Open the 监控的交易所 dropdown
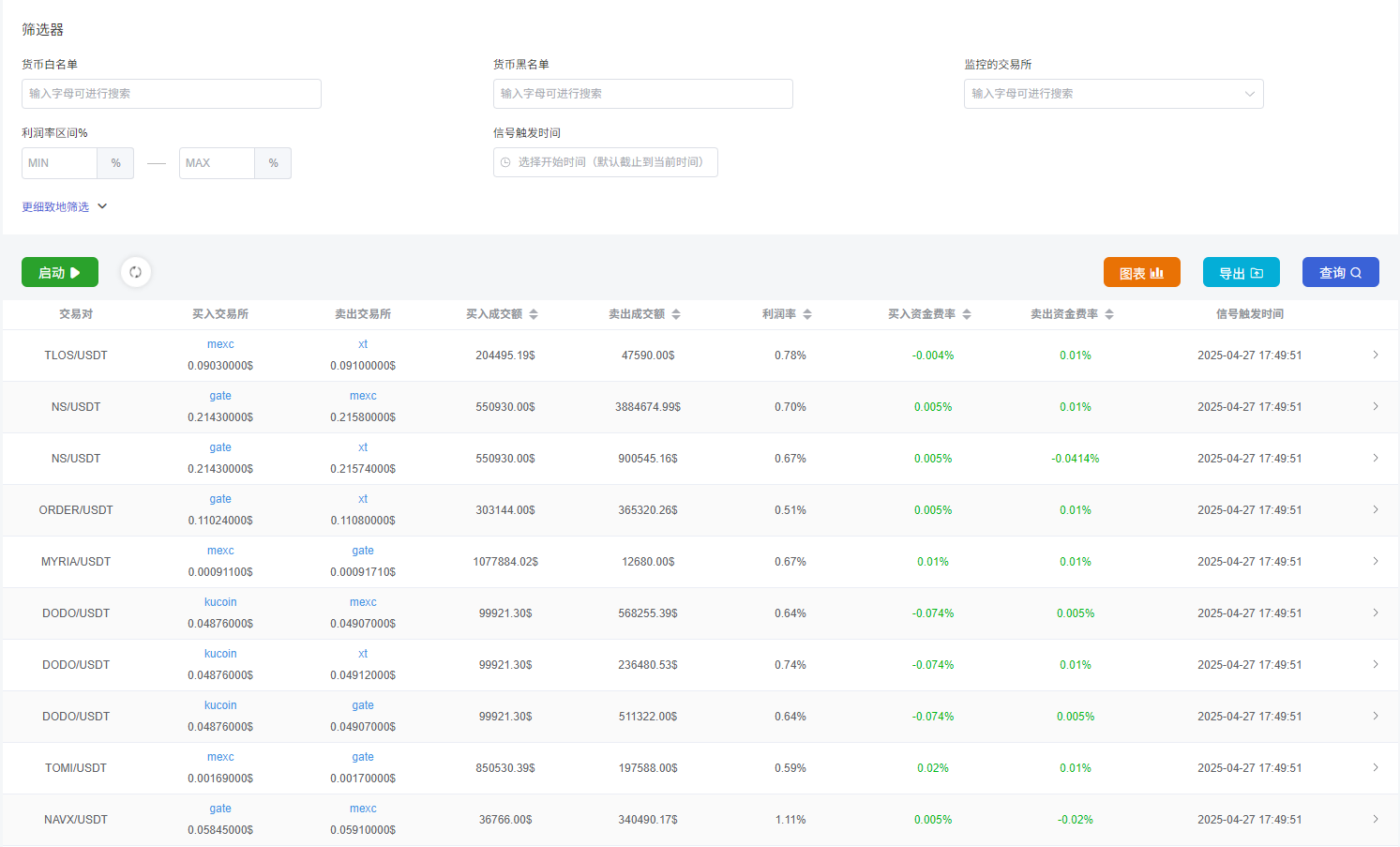The width and height of the screenshot is (1400, 847). pos(1113,94)
